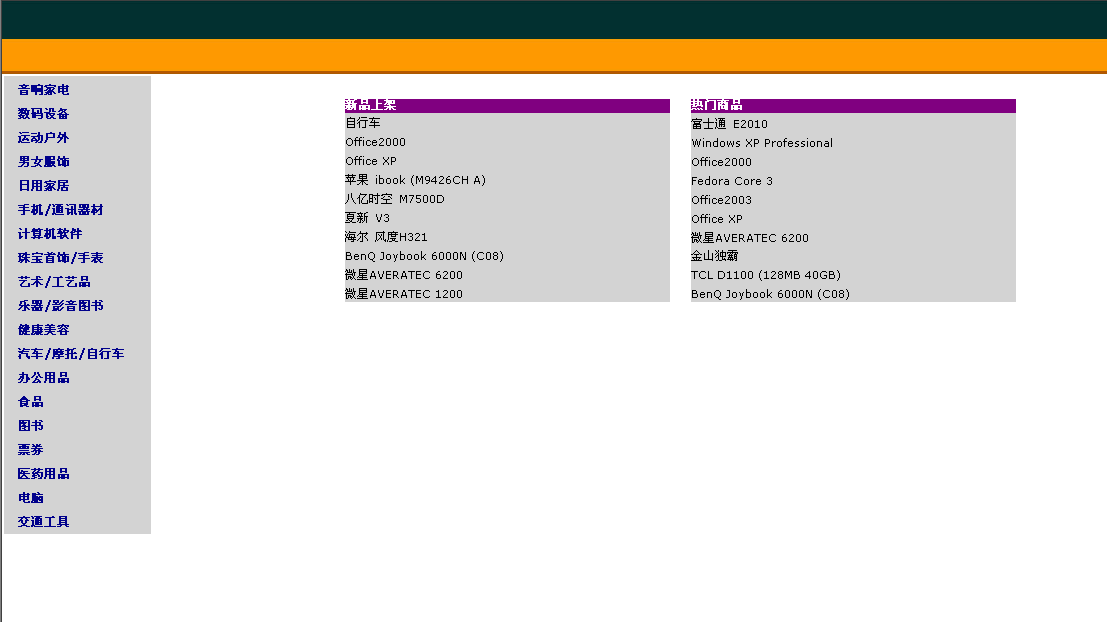Image resolution: width=1107 pixels, height=622 pixels.
Task: Click the 富士通 E2010 product
Action: [729, 124]
